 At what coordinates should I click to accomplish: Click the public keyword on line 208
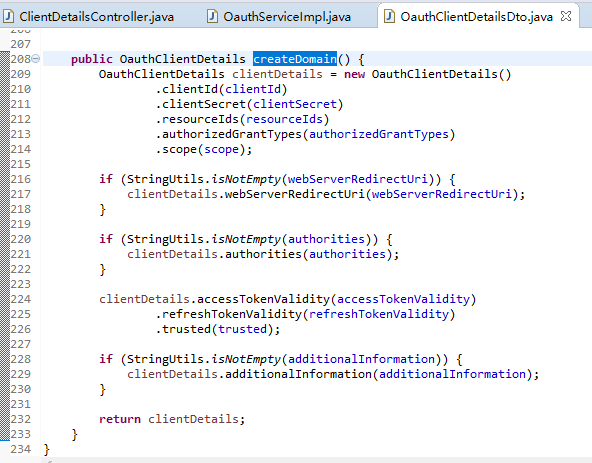point(92,59)
